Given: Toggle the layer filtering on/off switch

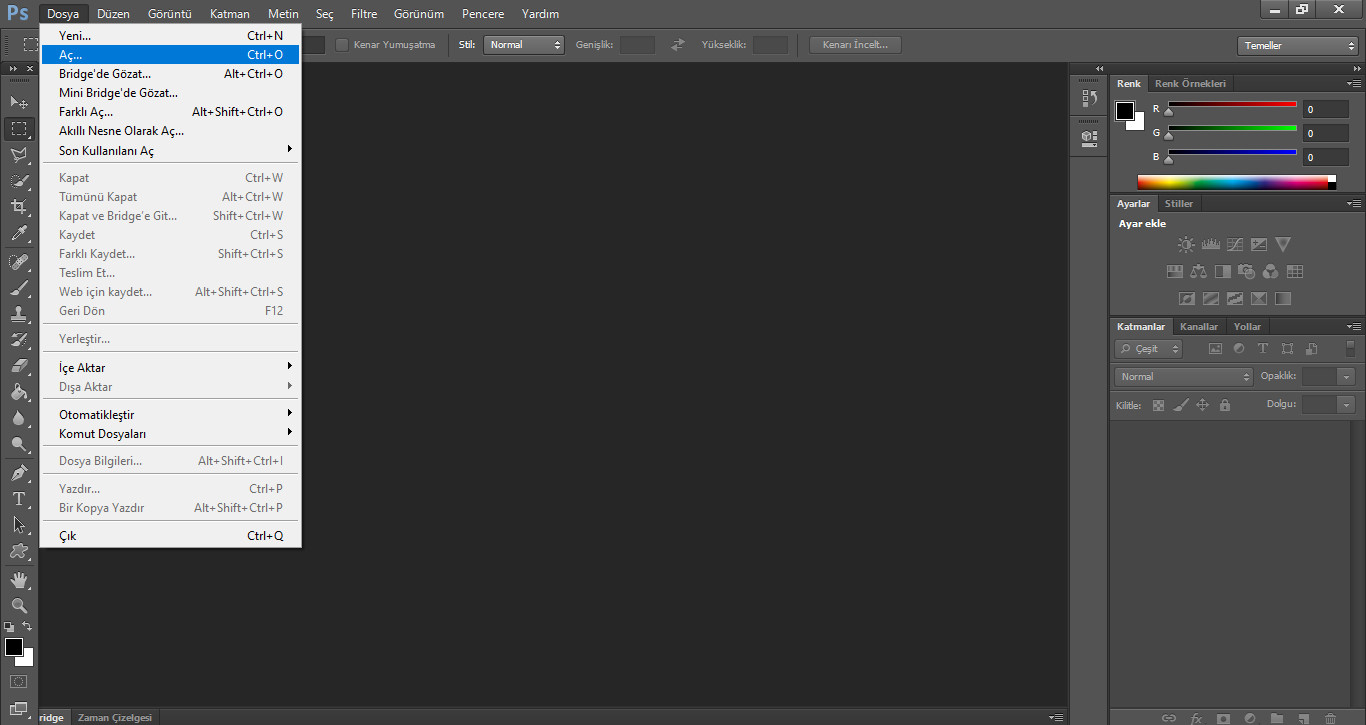Looking at the screenshot, I should (x=1350, y=348).
